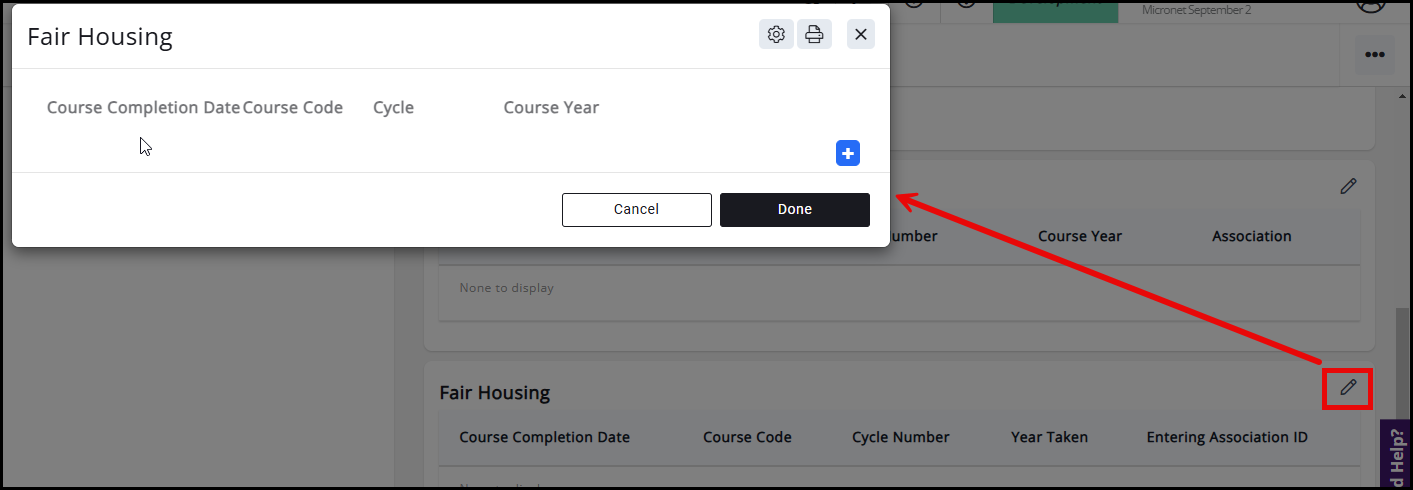The image size is (1413, 490).
Task: Open the dialog settings gear
Action: [776, 34]
